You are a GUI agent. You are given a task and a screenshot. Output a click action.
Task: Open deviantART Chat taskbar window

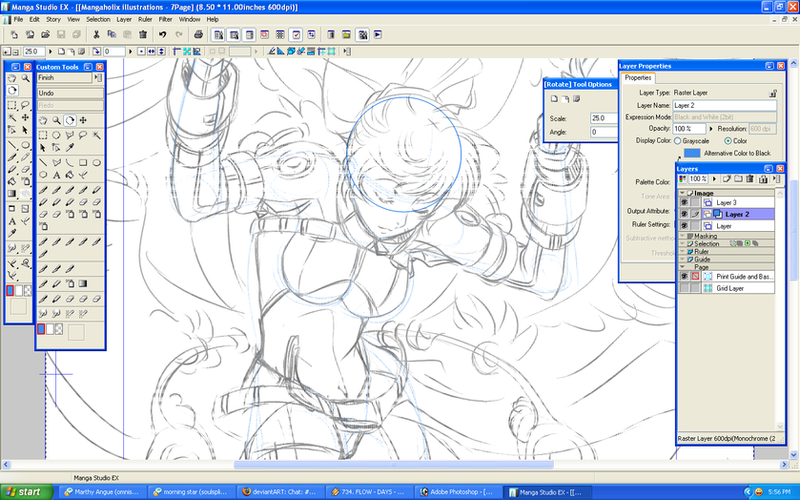[x=280, y=492]
